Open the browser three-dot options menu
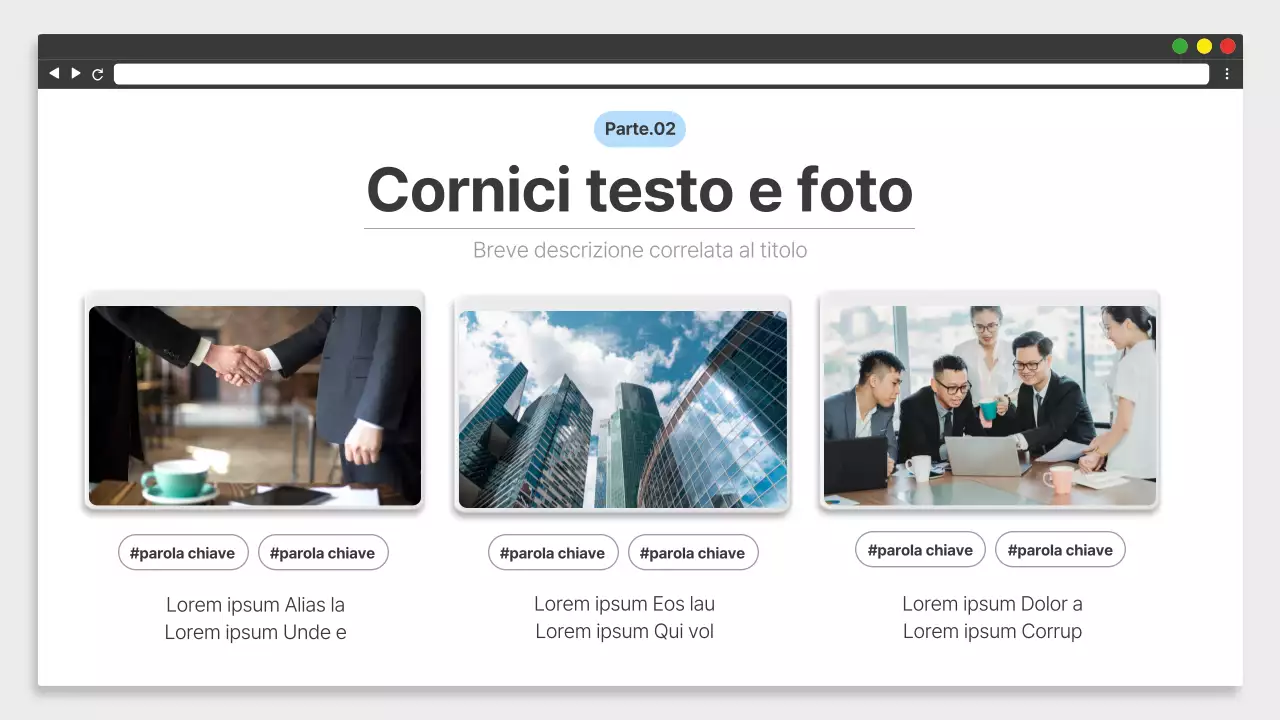This screenshot has height=720, width=1280. [x=1228, y=73]
